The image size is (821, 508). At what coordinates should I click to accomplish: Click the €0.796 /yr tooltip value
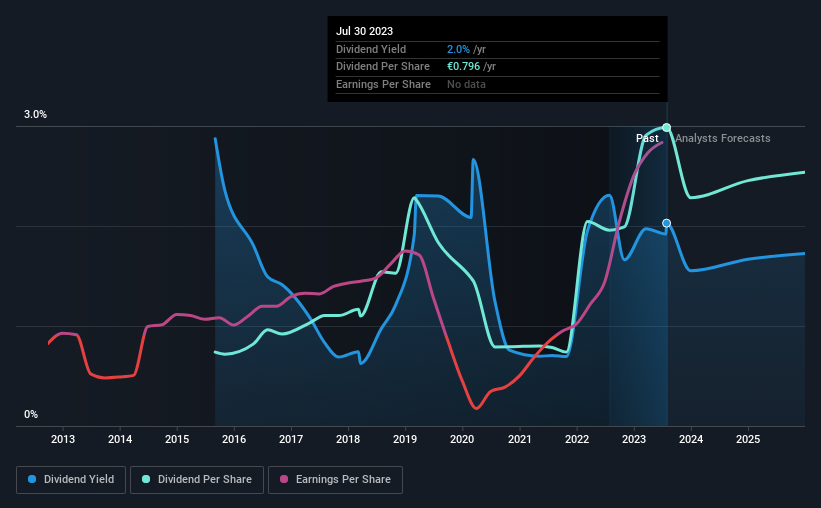(x=471, y=67)
